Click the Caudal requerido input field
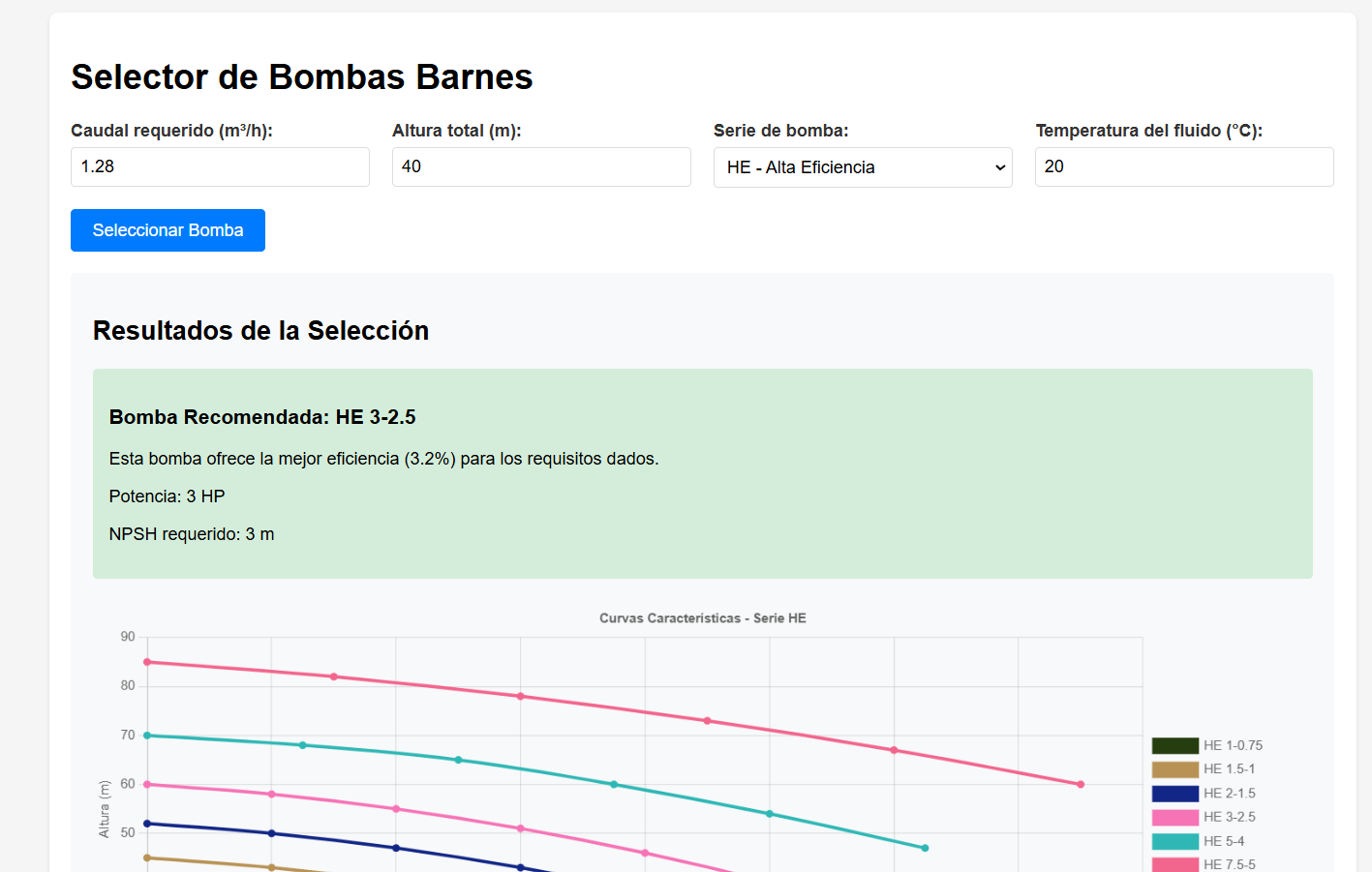 220,166
